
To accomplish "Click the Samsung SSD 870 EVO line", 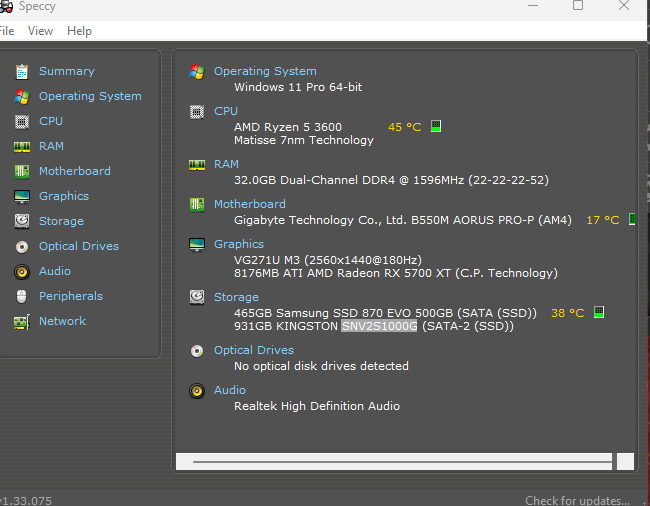I will coord(386,313).
